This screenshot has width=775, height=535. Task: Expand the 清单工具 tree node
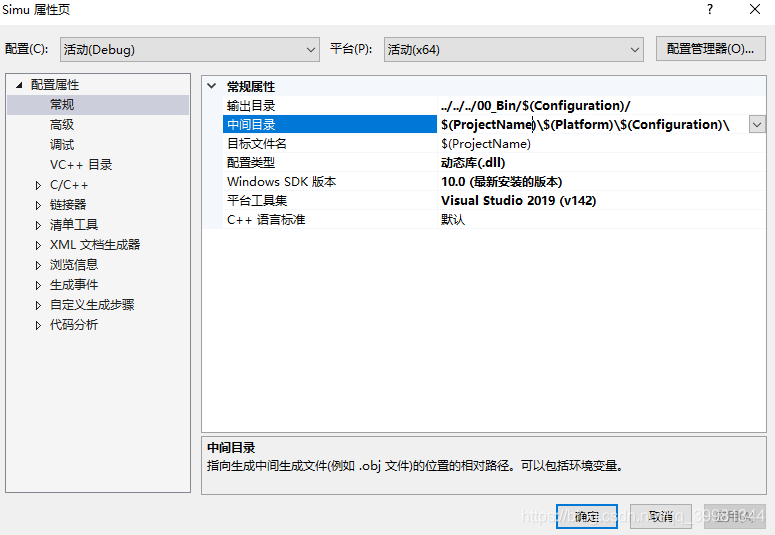point(38,225)
